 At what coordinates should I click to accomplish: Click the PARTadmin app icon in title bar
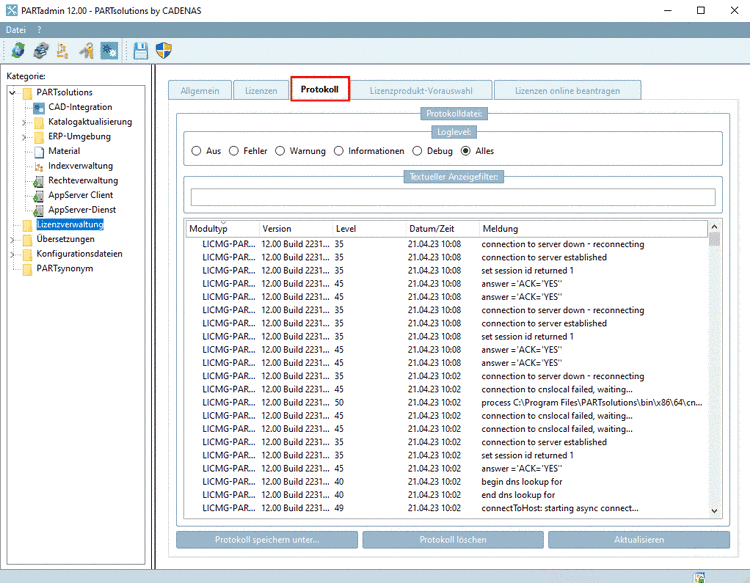coord(11,10)
